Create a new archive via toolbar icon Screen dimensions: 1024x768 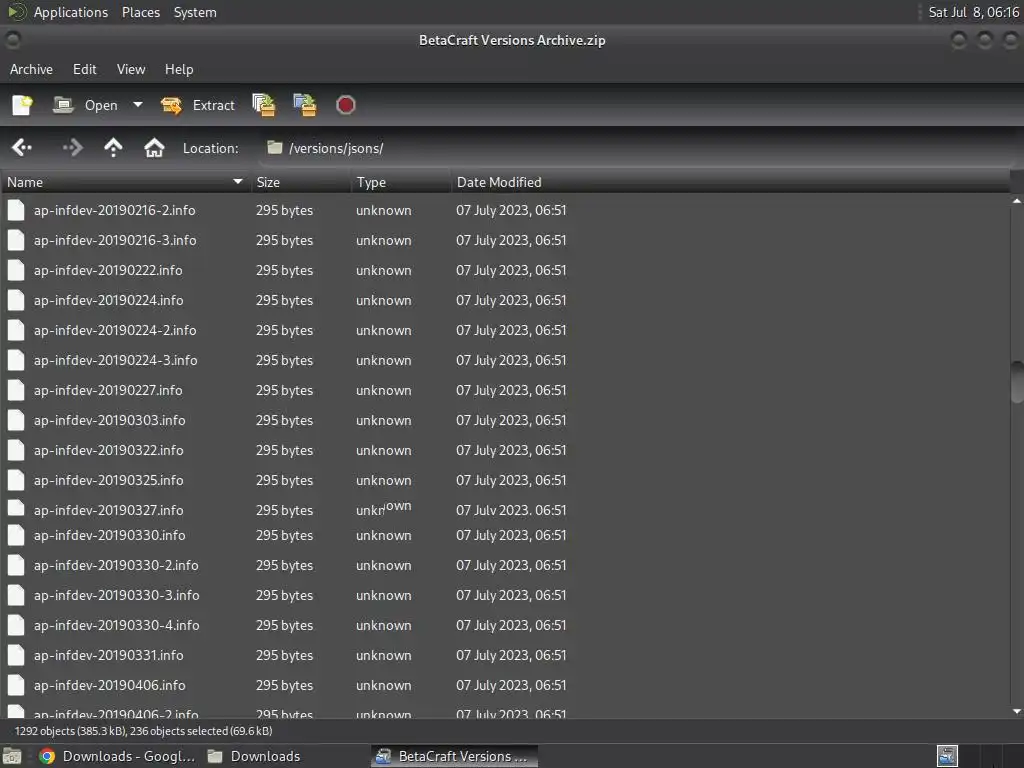coord(22,105)
